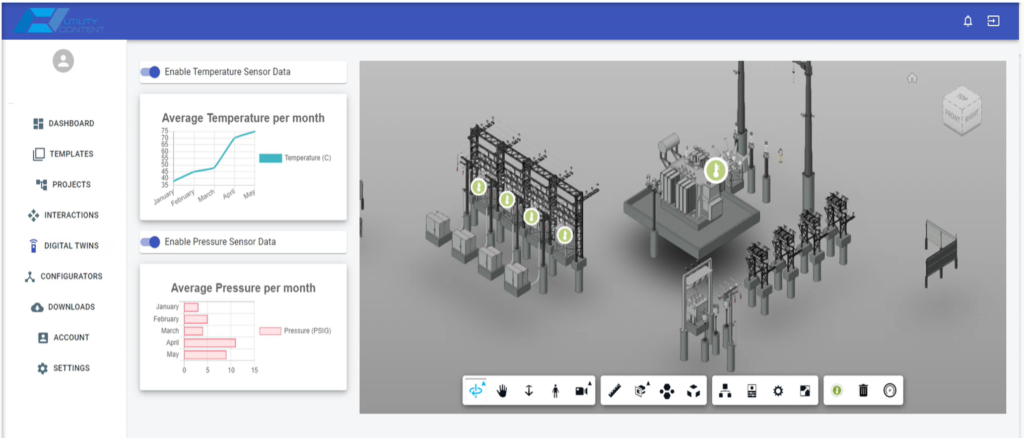The height and width of the screenshot is (438, 1024).
Task: Toggle Enable Temperature Sensor Data switch
Action: pos(150,72)
